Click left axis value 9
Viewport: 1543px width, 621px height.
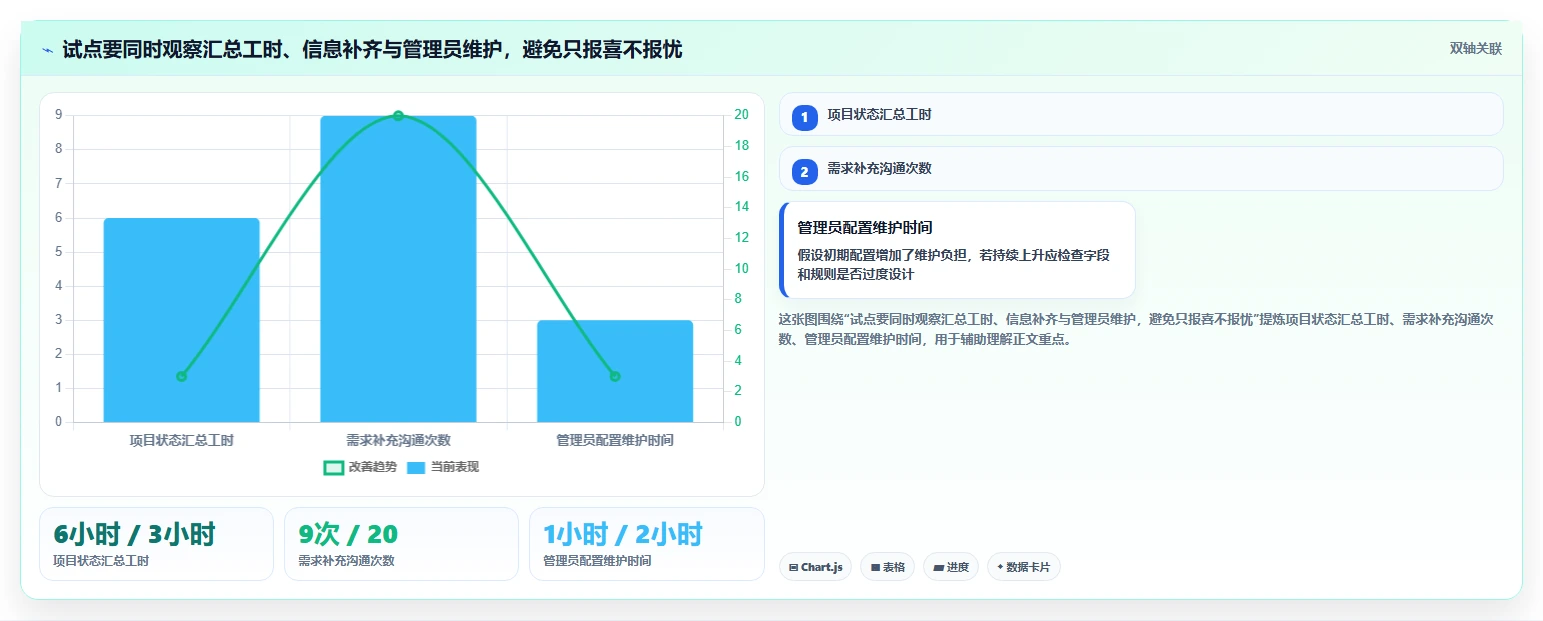click(58, 115)
